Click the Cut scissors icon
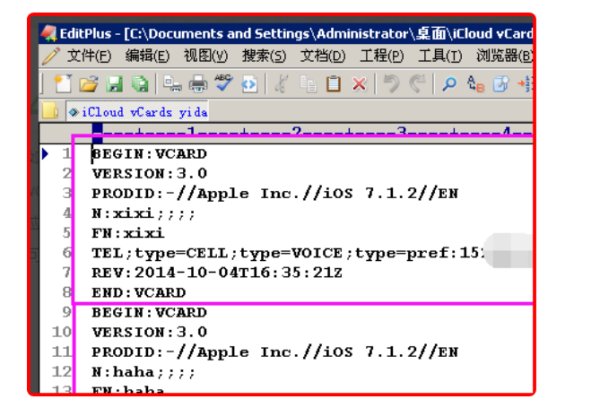Screen dimensions: 600x408 283,84
